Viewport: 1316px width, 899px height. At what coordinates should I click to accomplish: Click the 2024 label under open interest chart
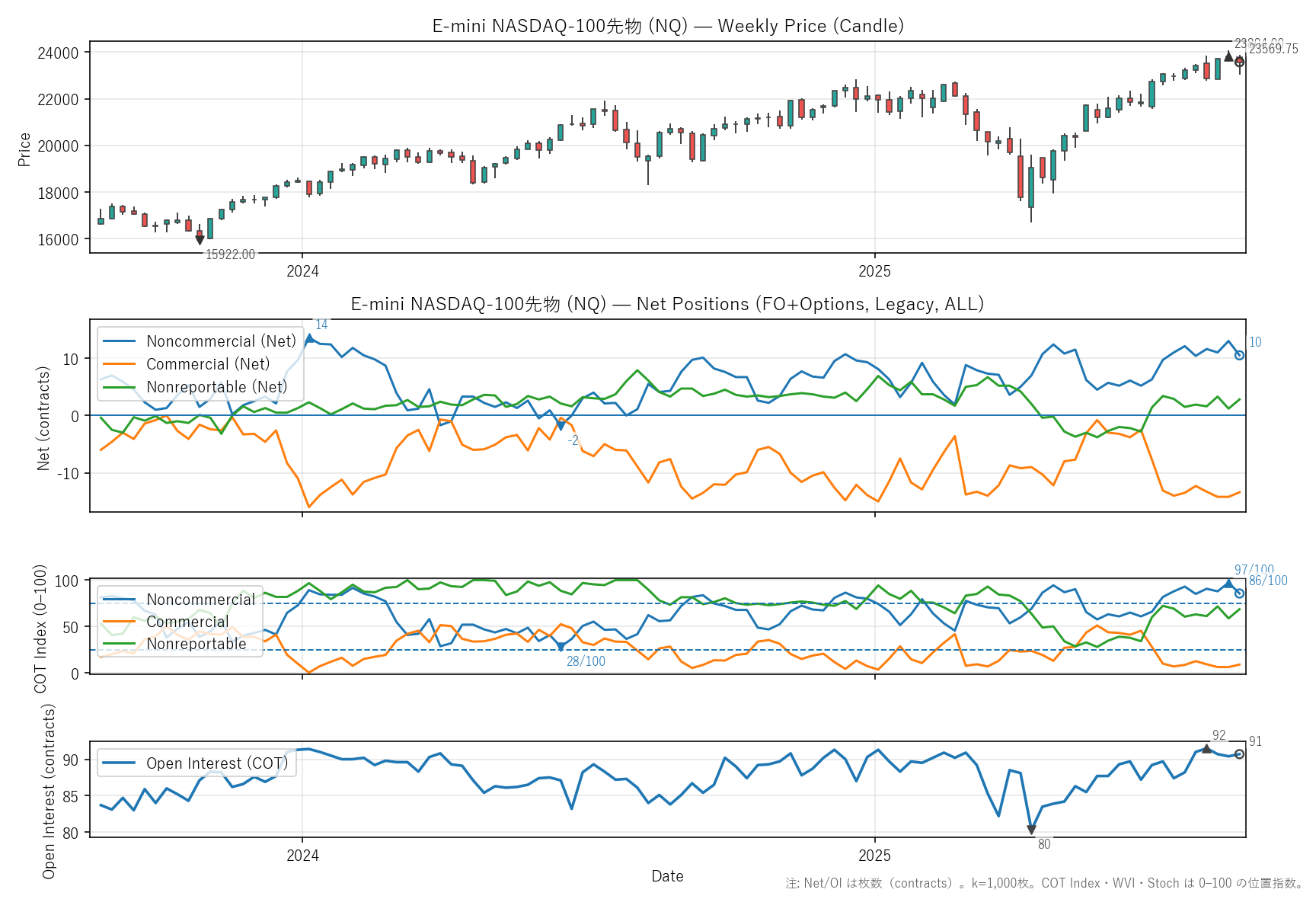click(302, 856)
